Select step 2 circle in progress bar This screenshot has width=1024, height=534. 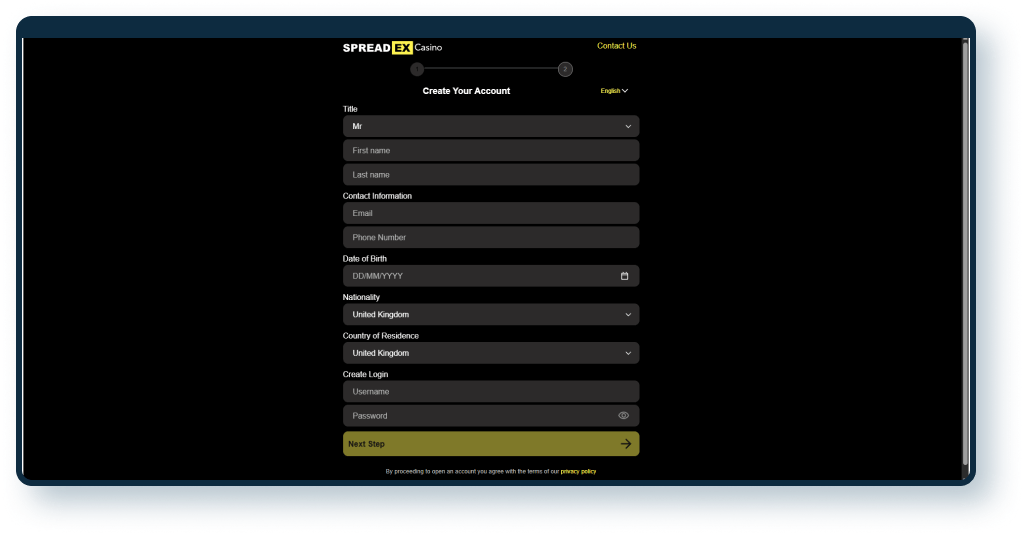click(566, 69)
